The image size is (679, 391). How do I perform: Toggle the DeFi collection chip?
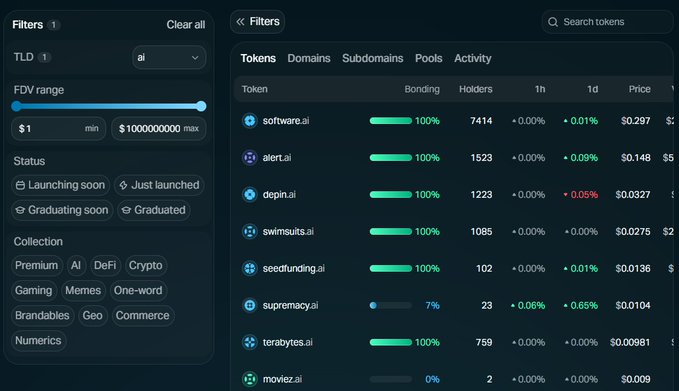click(105, 265)
